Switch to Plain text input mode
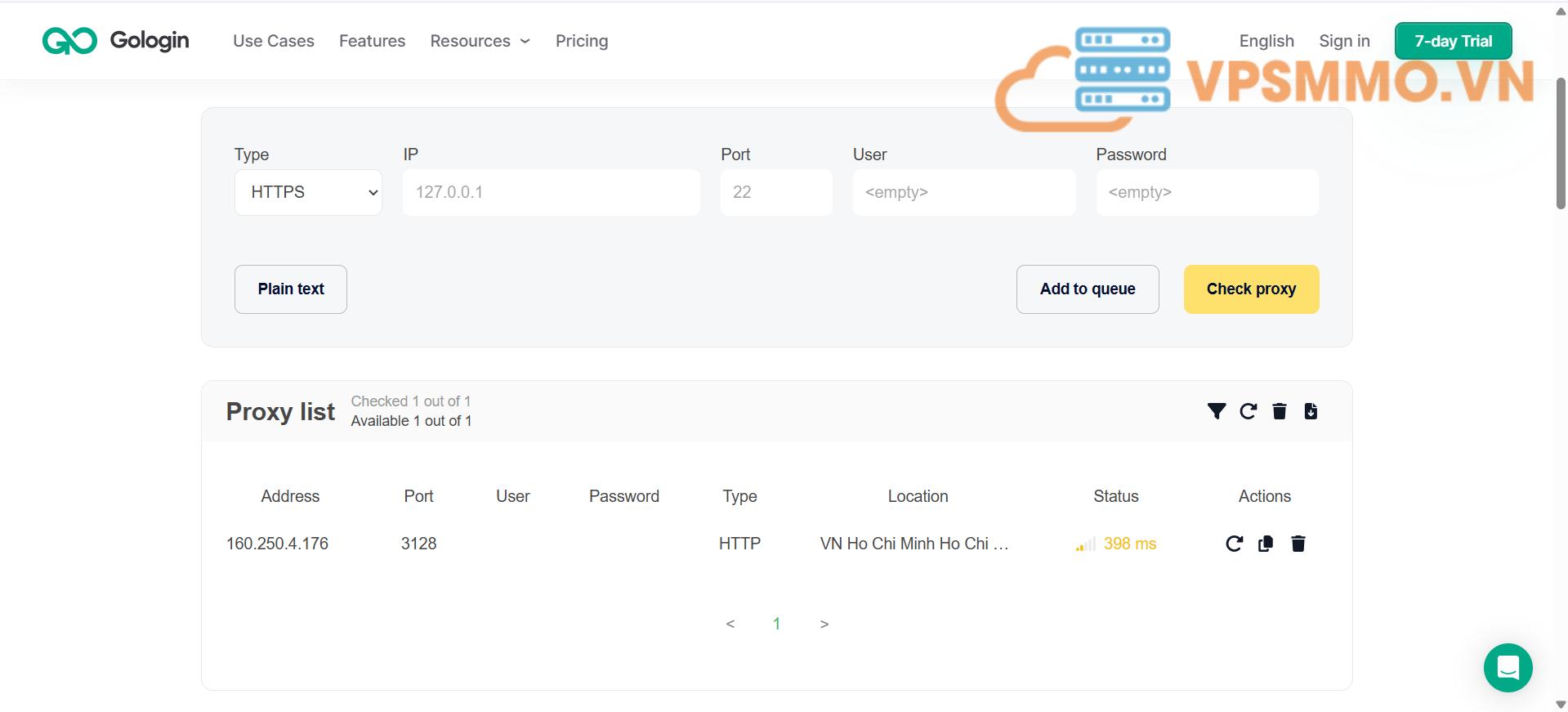Viewport: 1568px width, 712px height. [291, 289]
